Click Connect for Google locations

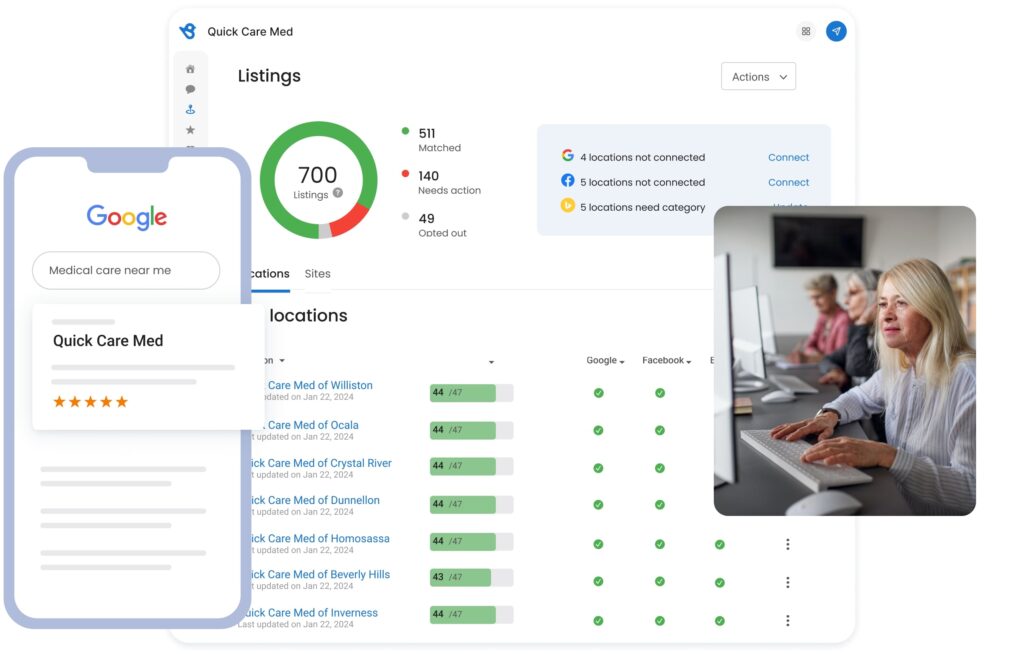click(x=788, y=157)
